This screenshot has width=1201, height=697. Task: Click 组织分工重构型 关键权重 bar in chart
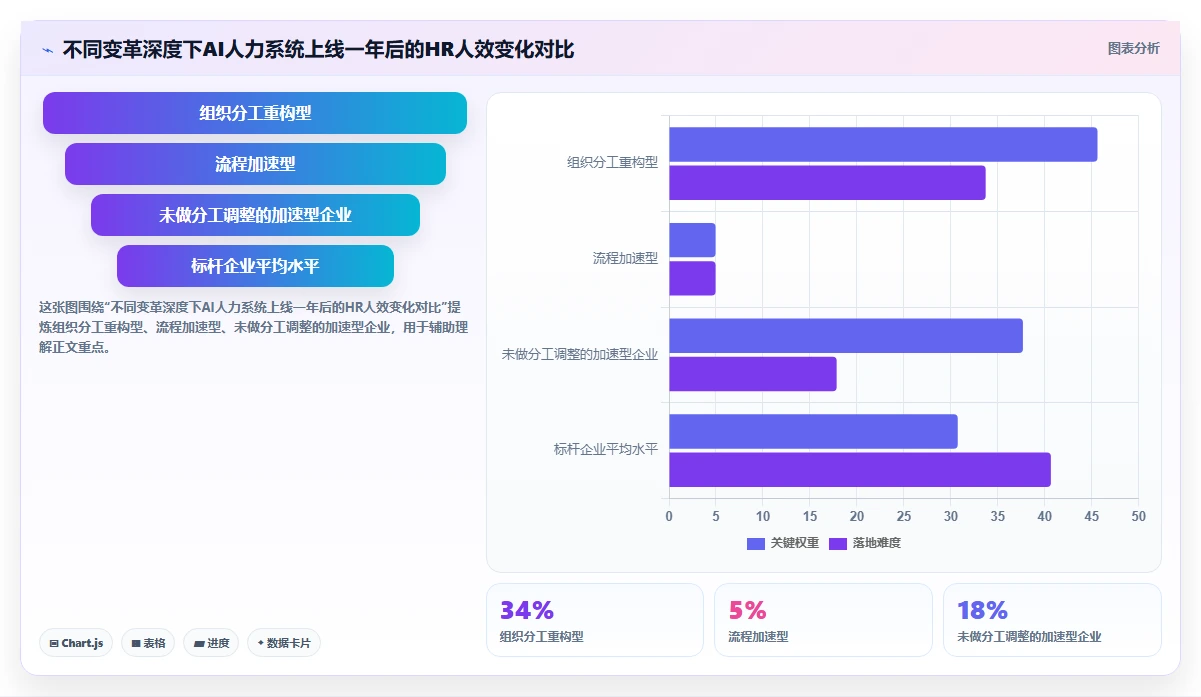tap(883, 144)
